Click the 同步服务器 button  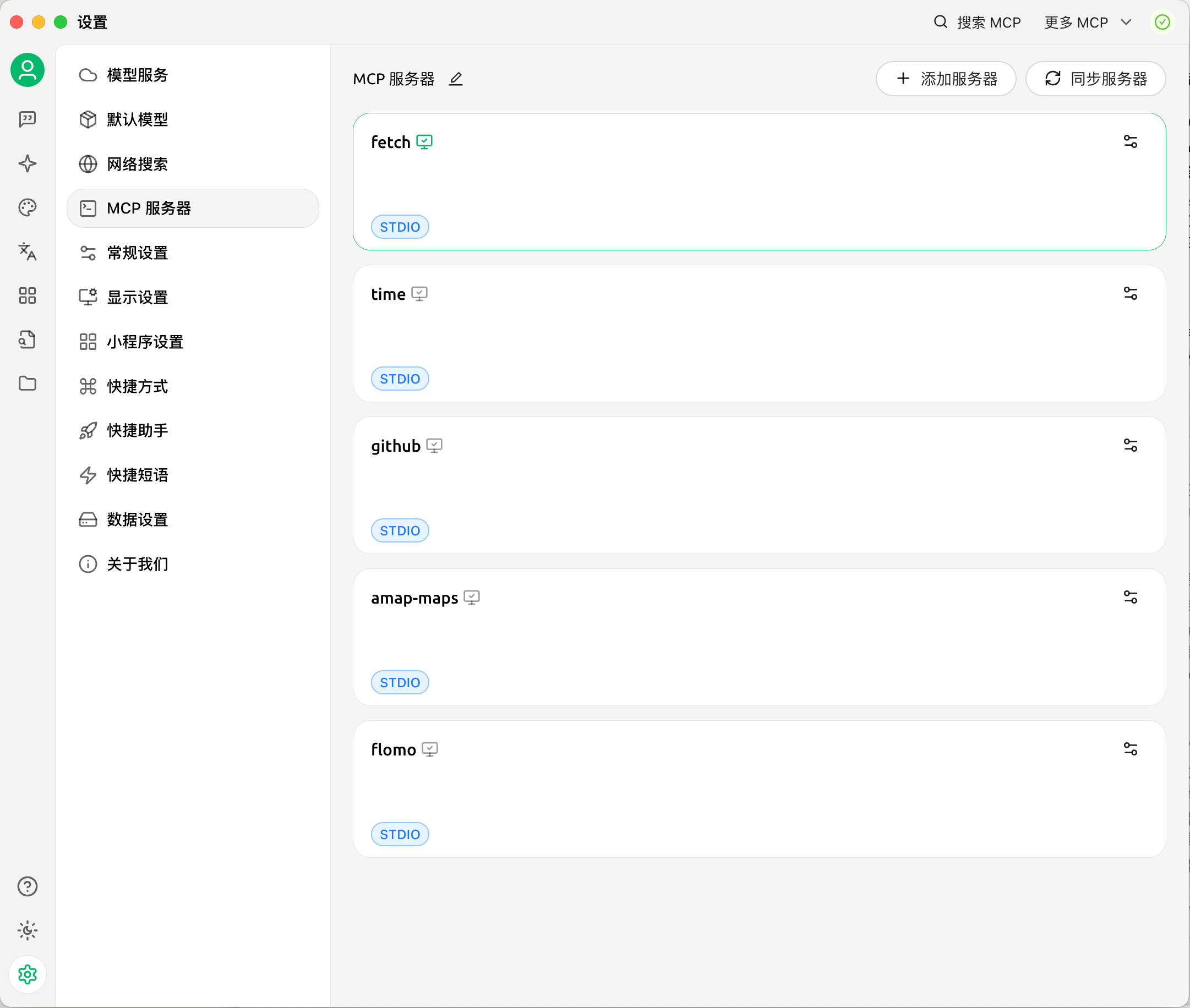click(x=1095, y=79)
